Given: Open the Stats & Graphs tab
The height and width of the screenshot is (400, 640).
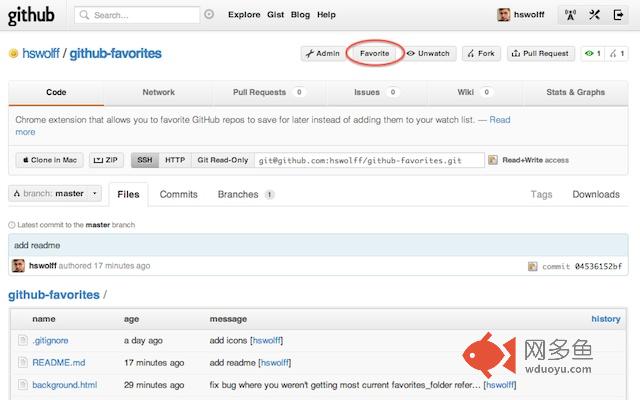Looking at the screenshot, I should pyautogui.click(x=575, y=93).
